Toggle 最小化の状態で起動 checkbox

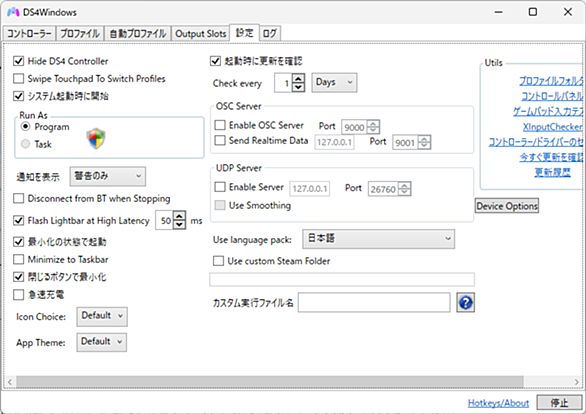click(18, 242)
